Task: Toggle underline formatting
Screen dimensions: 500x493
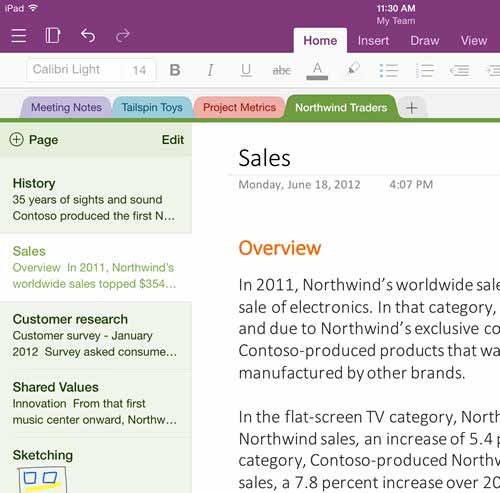Action: pos(246,70)
